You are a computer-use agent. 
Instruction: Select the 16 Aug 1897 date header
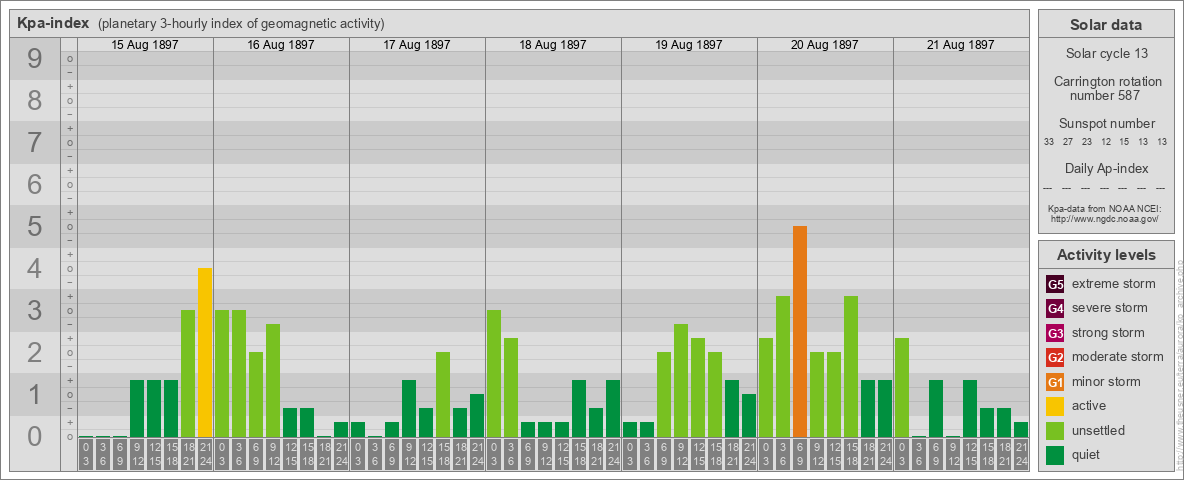point(281,45)
